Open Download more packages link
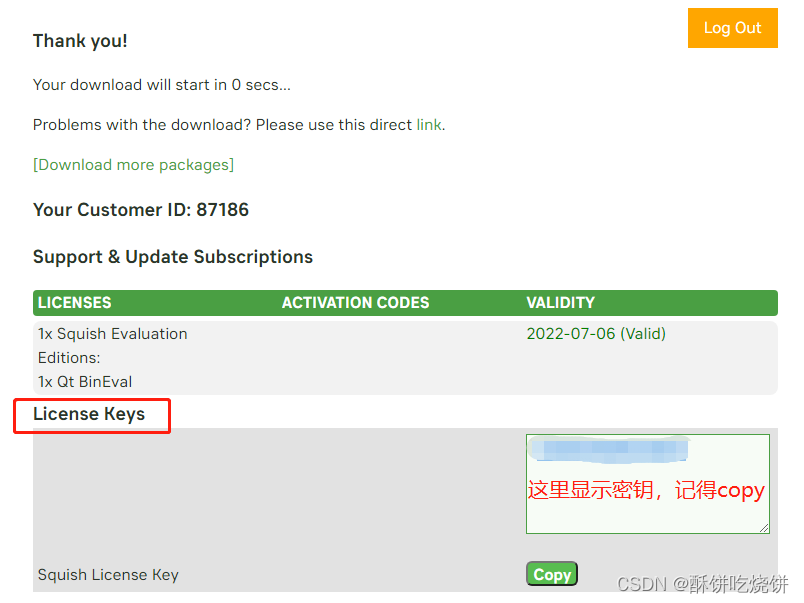This screenshot has width=804, height=603. [x=133, y=165]
